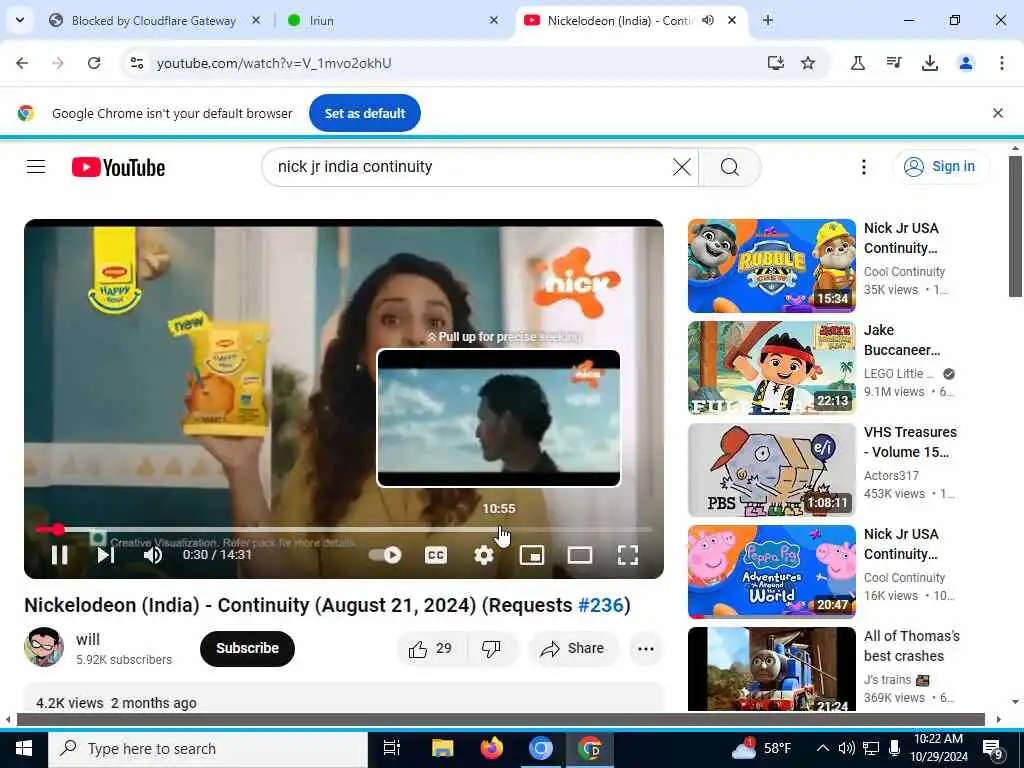1024x768 pixels.
Task: Toggle the autoplay switch
Action: click(385, 555)
